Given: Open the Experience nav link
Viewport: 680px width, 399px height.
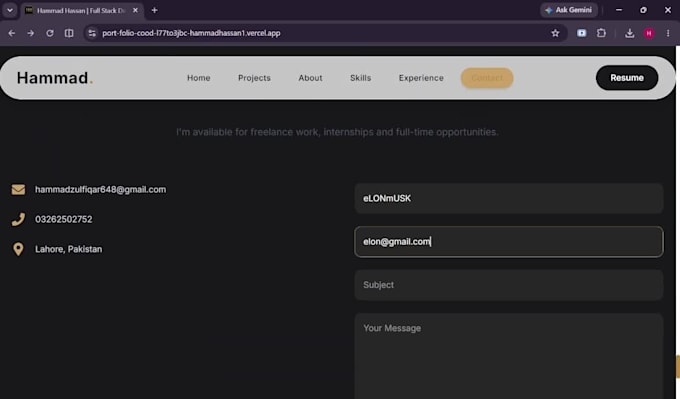Looking at the screenshot, I should 421,78.
